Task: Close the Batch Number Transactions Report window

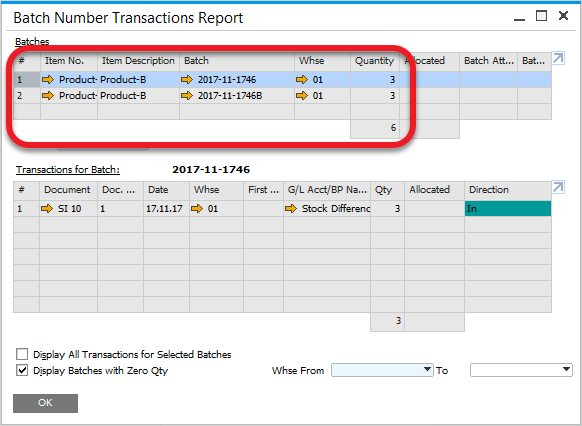Action: [563, 16]
